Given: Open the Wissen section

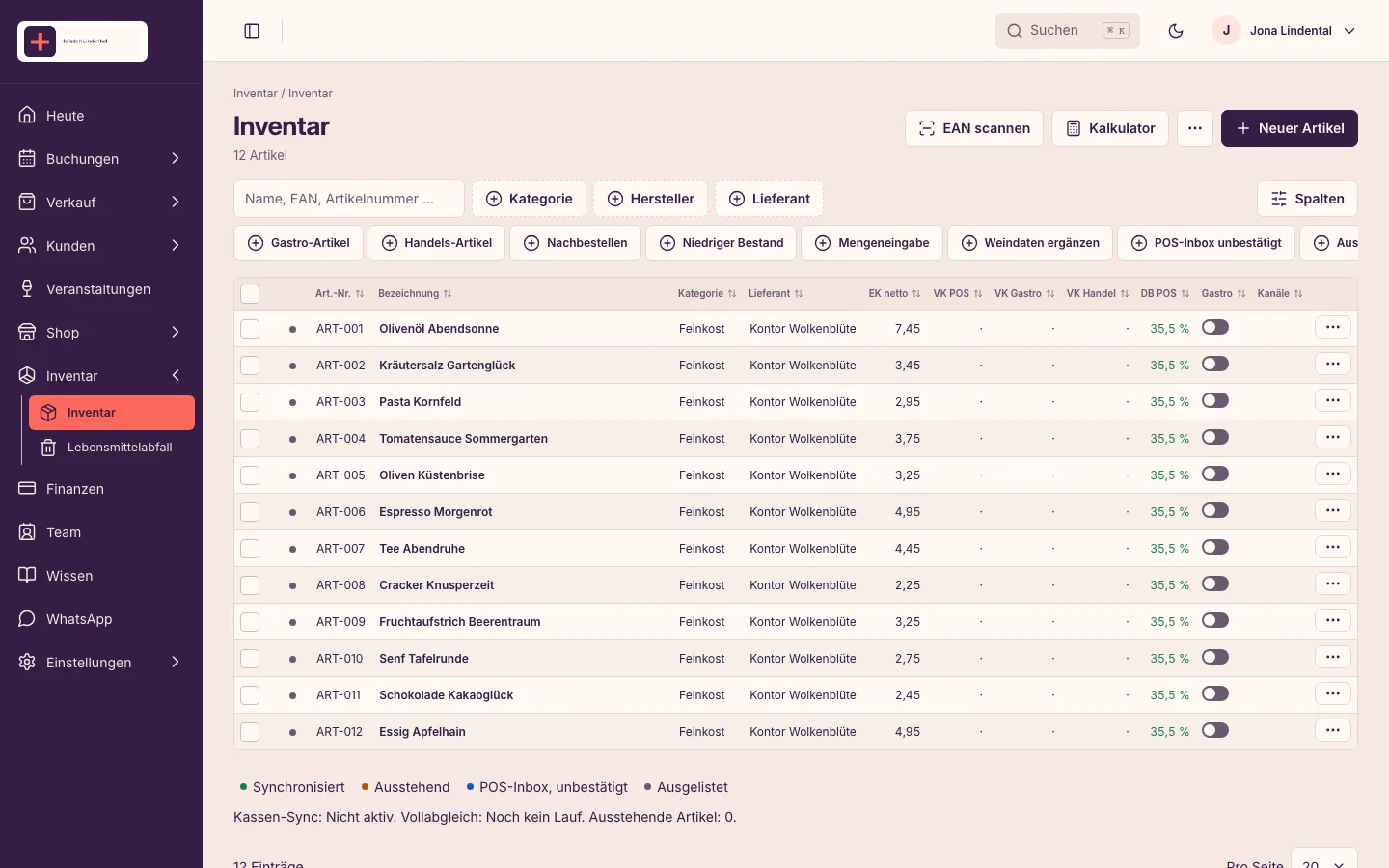Looking at the screenshot, I should pyautogui.click(x=101, y=576).
